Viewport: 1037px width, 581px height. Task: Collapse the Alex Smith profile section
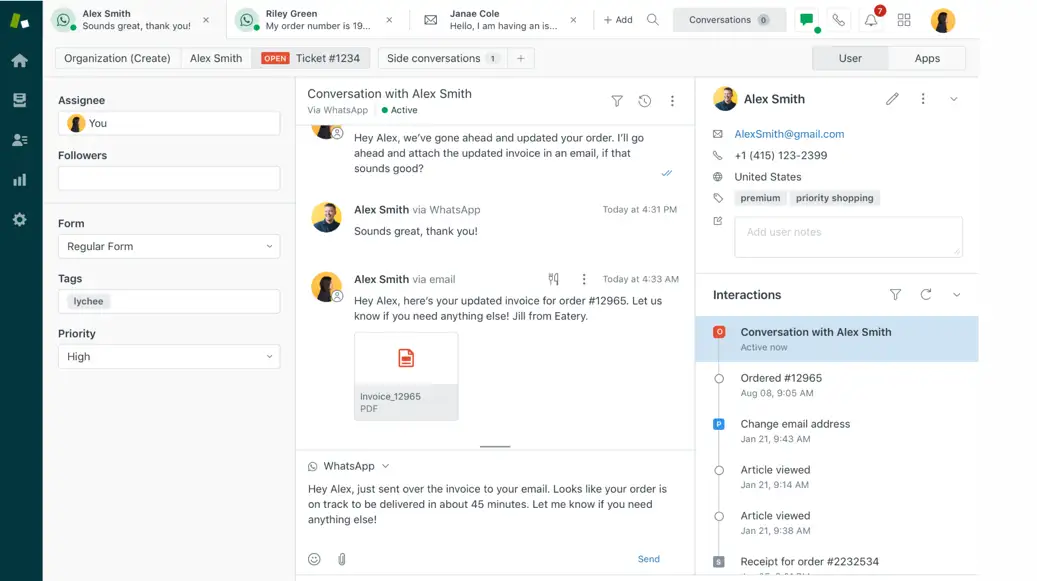coord(954,99)
